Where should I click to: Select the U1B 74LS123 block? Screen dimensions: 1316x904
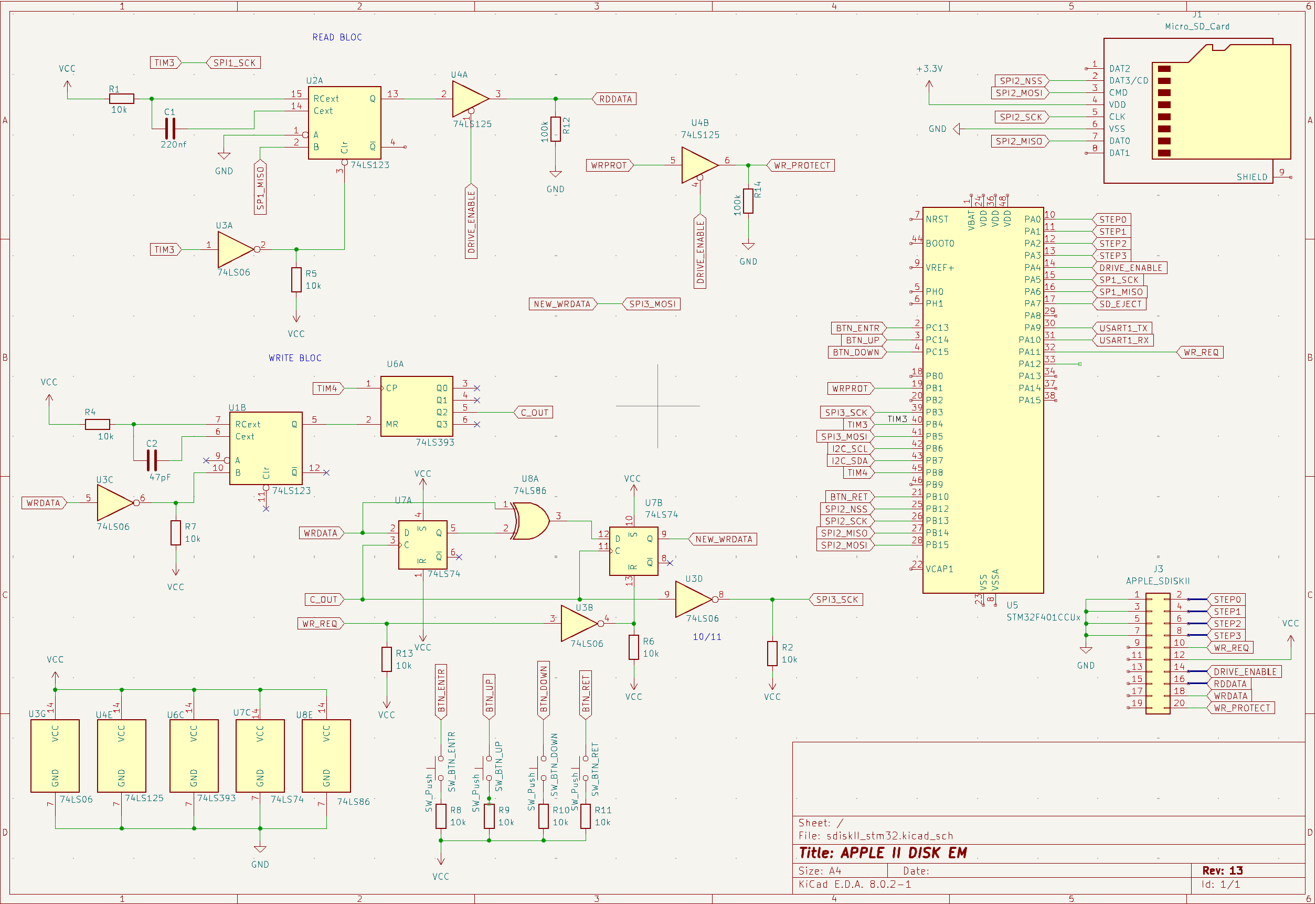266,448
